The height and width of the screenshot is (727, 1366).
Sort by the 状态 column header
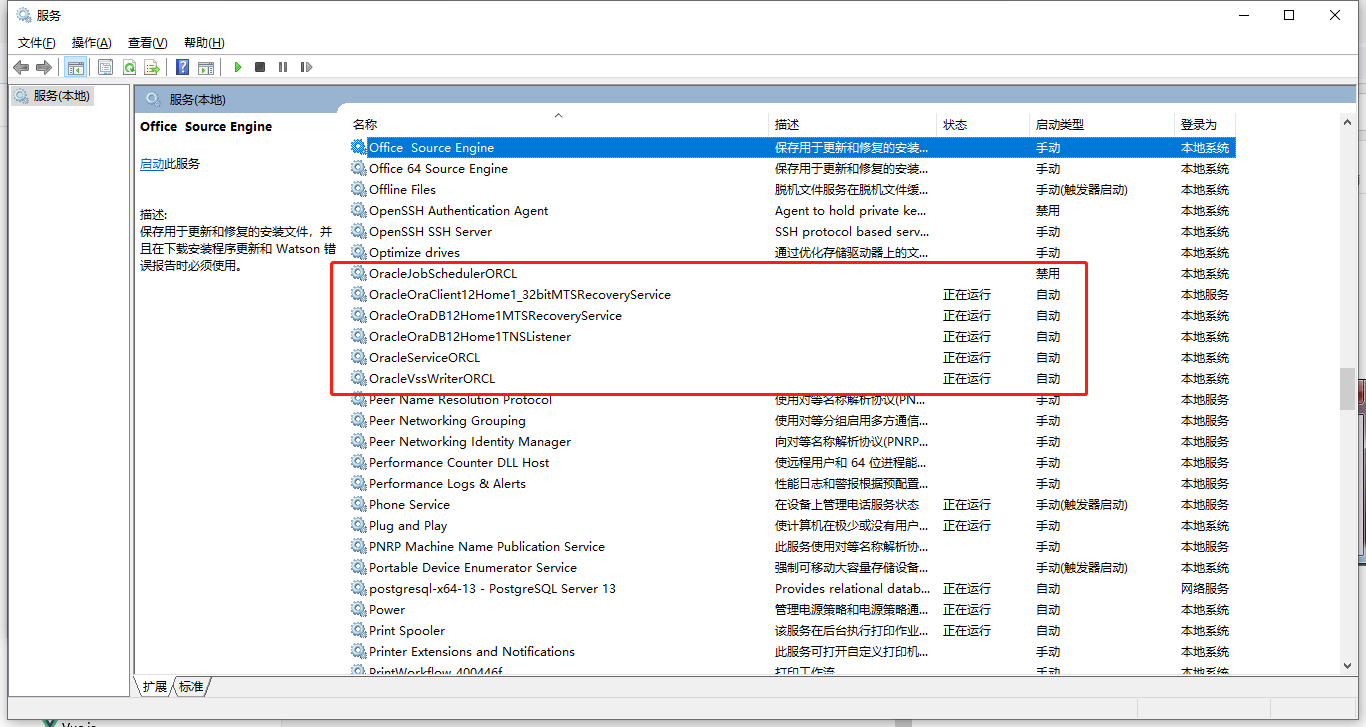click(984, 124)
